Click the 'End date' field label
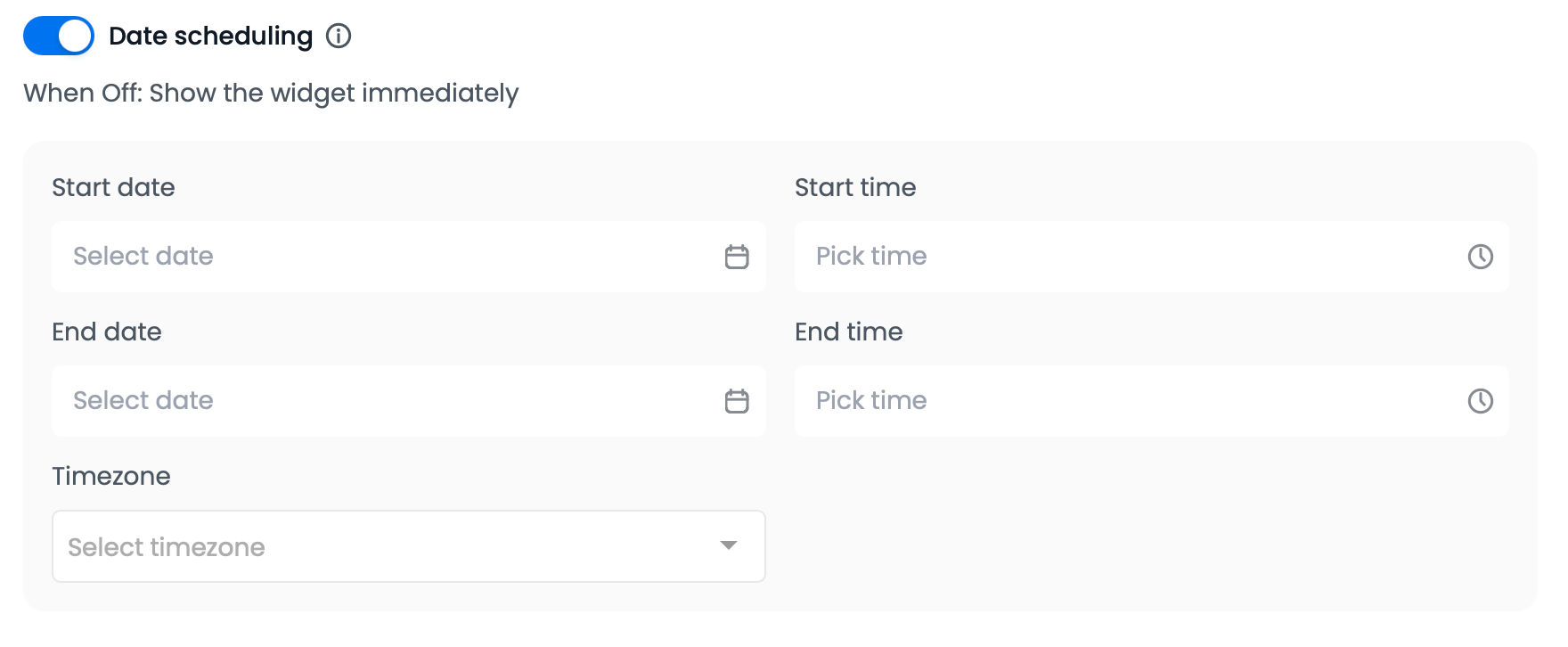 pyautogui.click(x=107, y=332)
